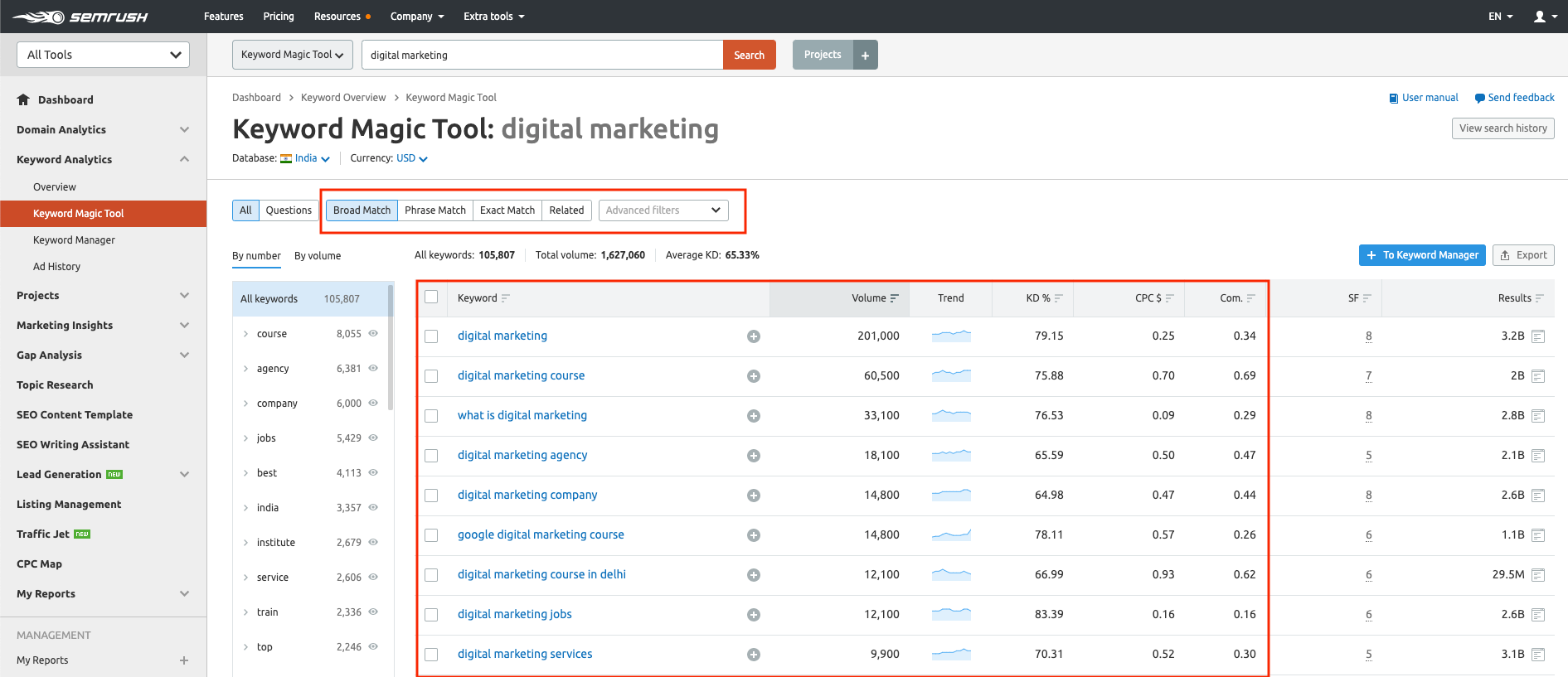
Task: Switch to Exact Match tab
Action: 507,210
